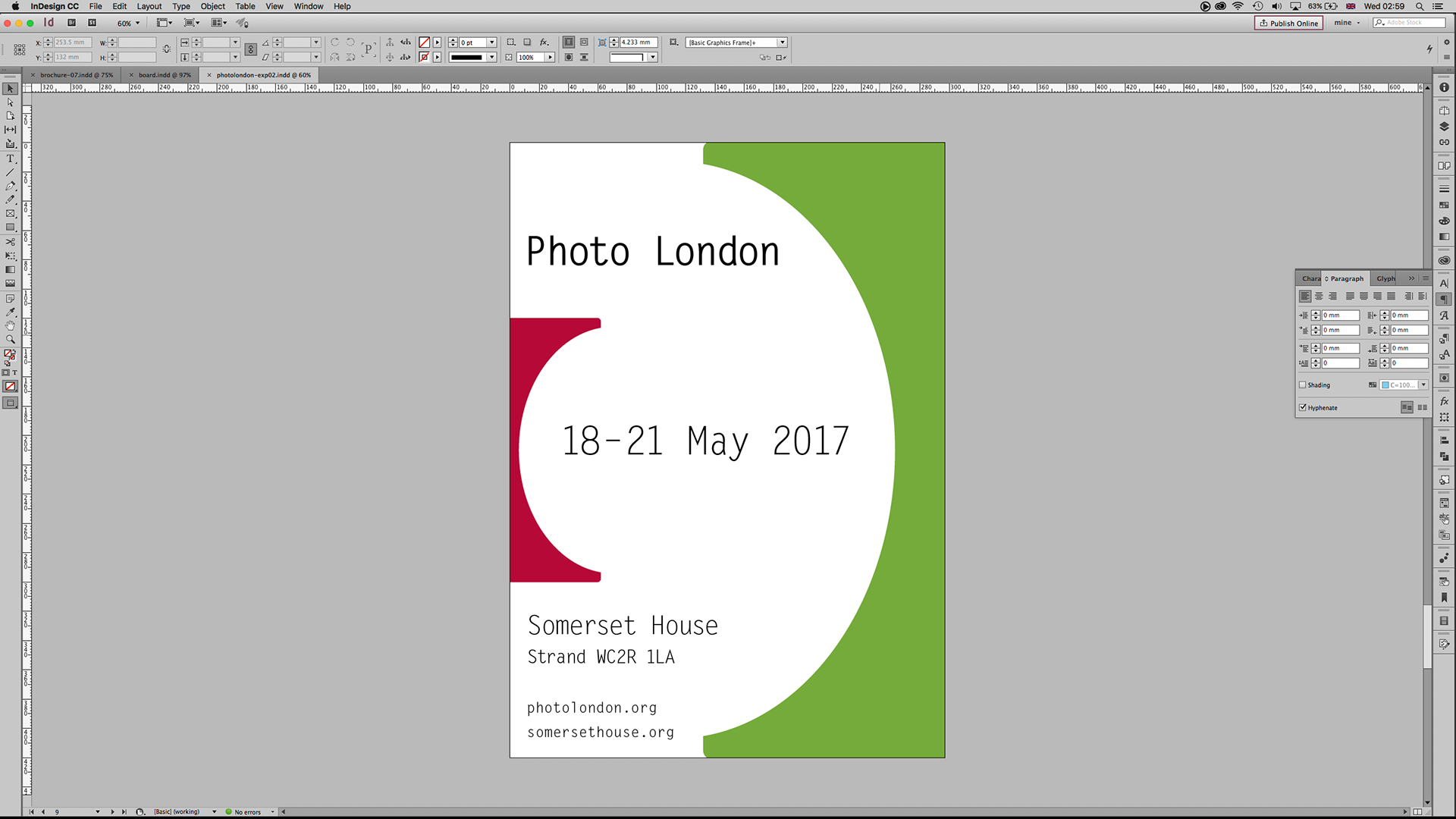Screen dimensions: 1456x819
Task: Click the Publish Online button
Action: coord(1288,23)
